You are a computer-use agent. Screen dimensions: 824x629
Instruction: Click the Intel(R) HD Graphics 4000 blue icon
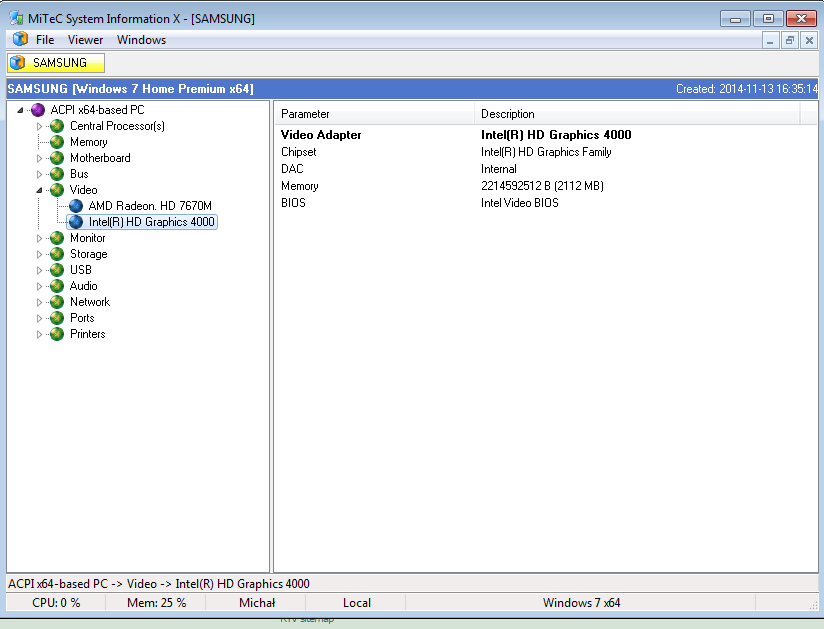pyautogui.click(x=76, y=222)
